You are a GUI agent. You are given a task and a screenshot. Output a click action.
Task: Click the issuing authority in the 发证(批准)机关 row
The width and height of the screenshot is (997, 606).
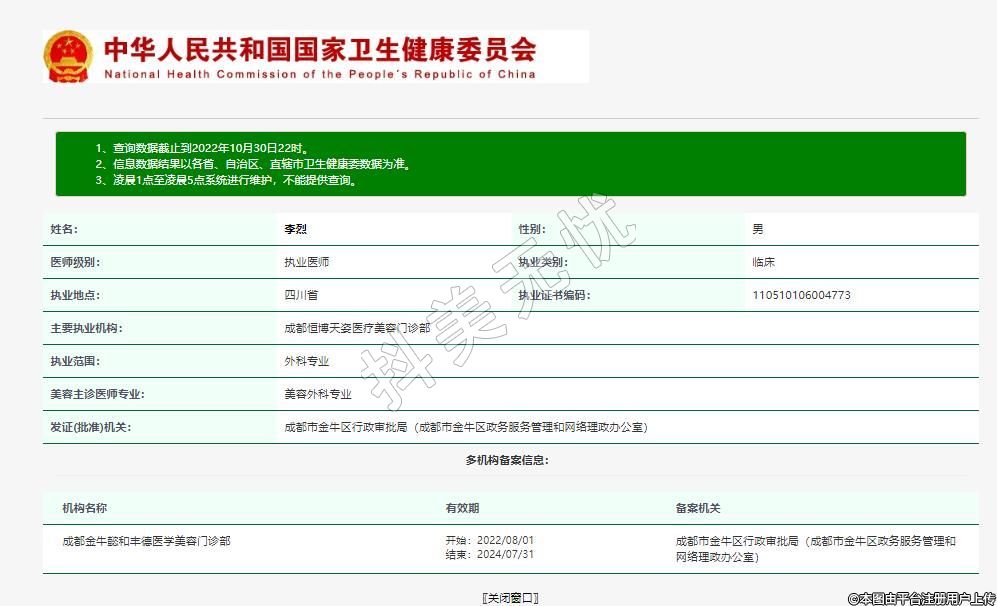(466, 427)
